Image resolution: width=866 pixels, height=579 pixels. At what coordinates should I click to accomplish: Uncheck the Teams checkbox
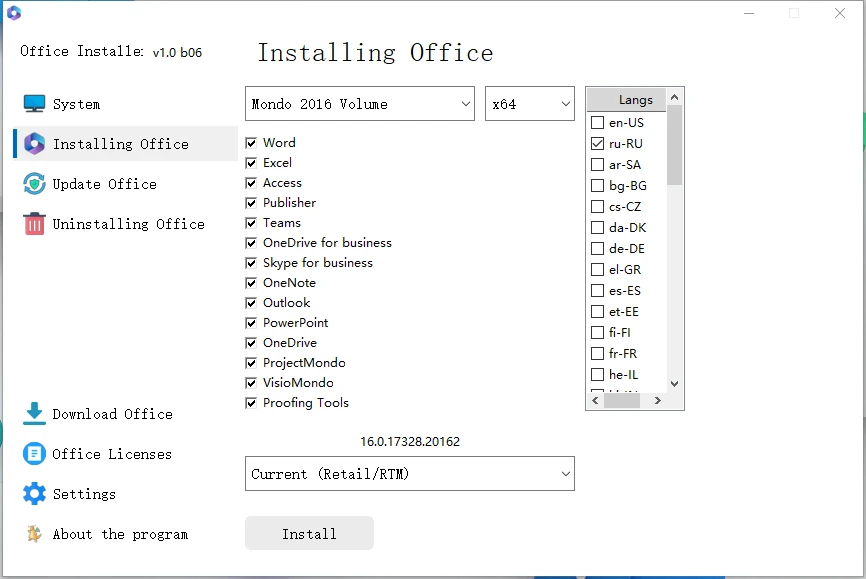(x=251, y=223)
